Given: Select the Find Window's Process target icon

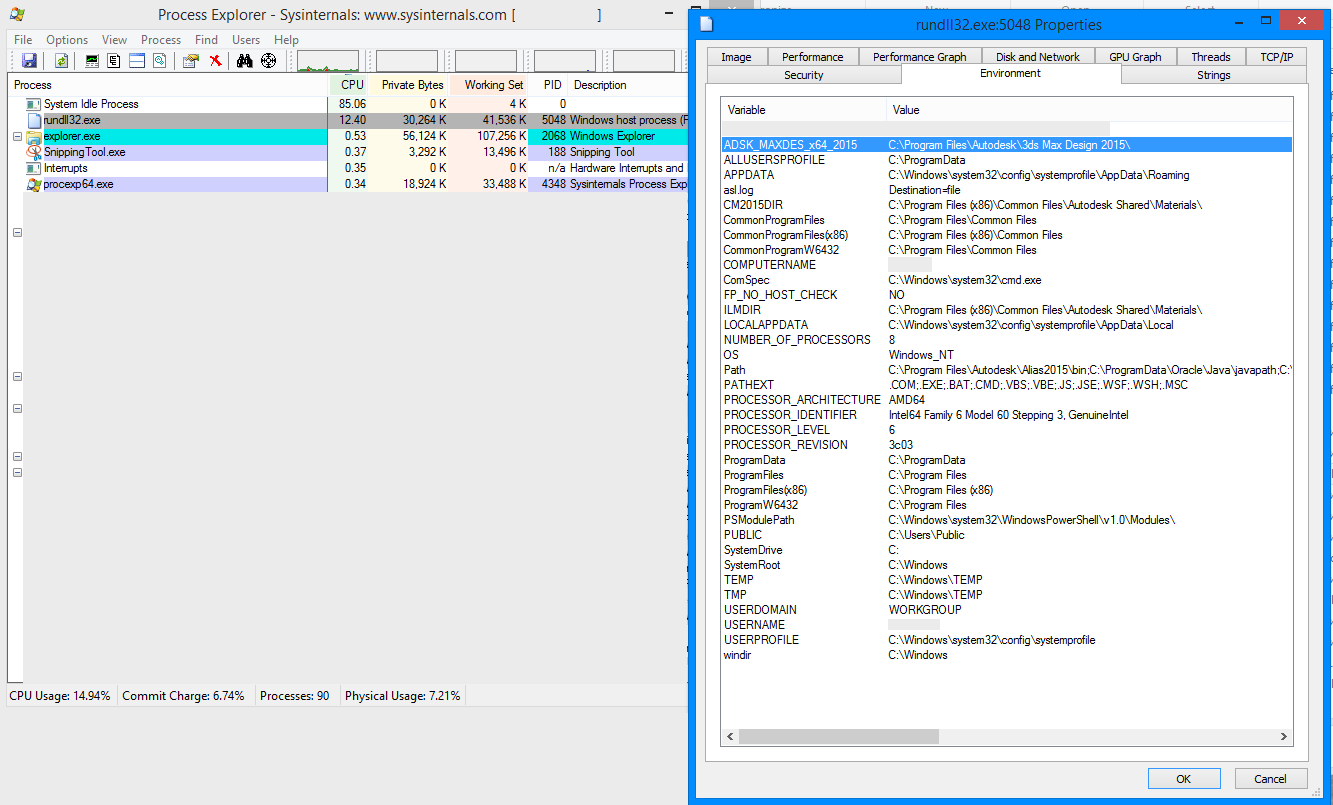Looking at the screenshot, I should pyautogui.click(x=268, y=60).
